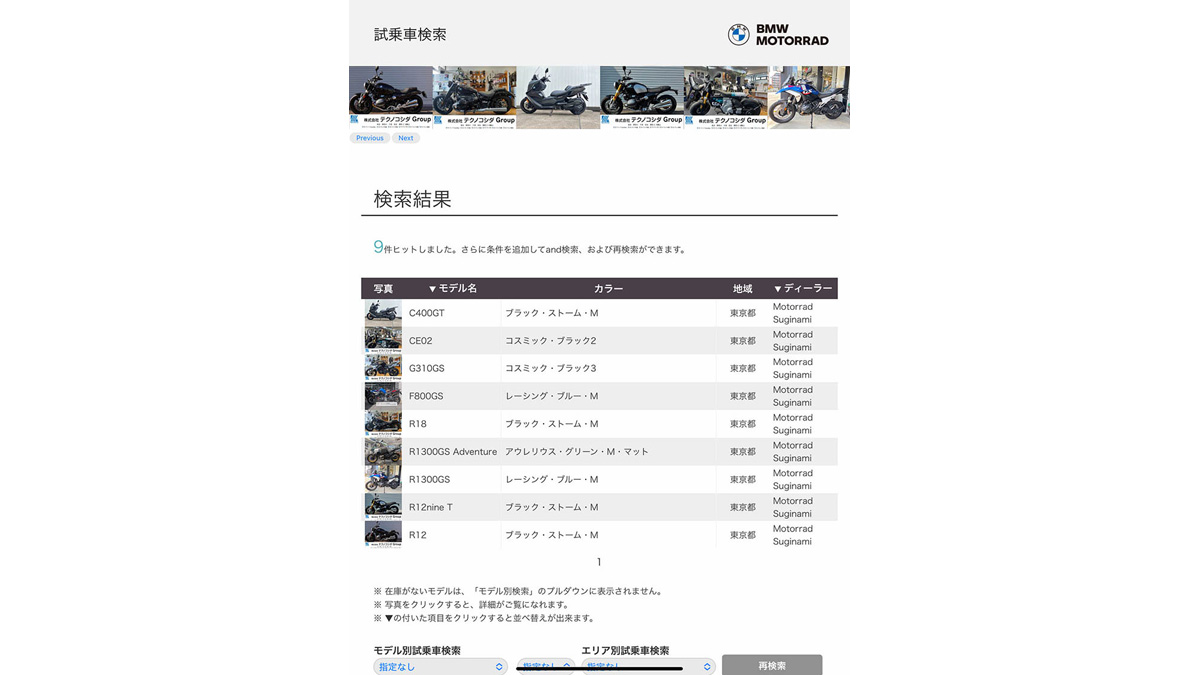Image resolution: width=1200 pixels, height=675 pixels.
Task: Click Motorrad Suginami in the C400GT row
Action: click(x=793, y=313)
